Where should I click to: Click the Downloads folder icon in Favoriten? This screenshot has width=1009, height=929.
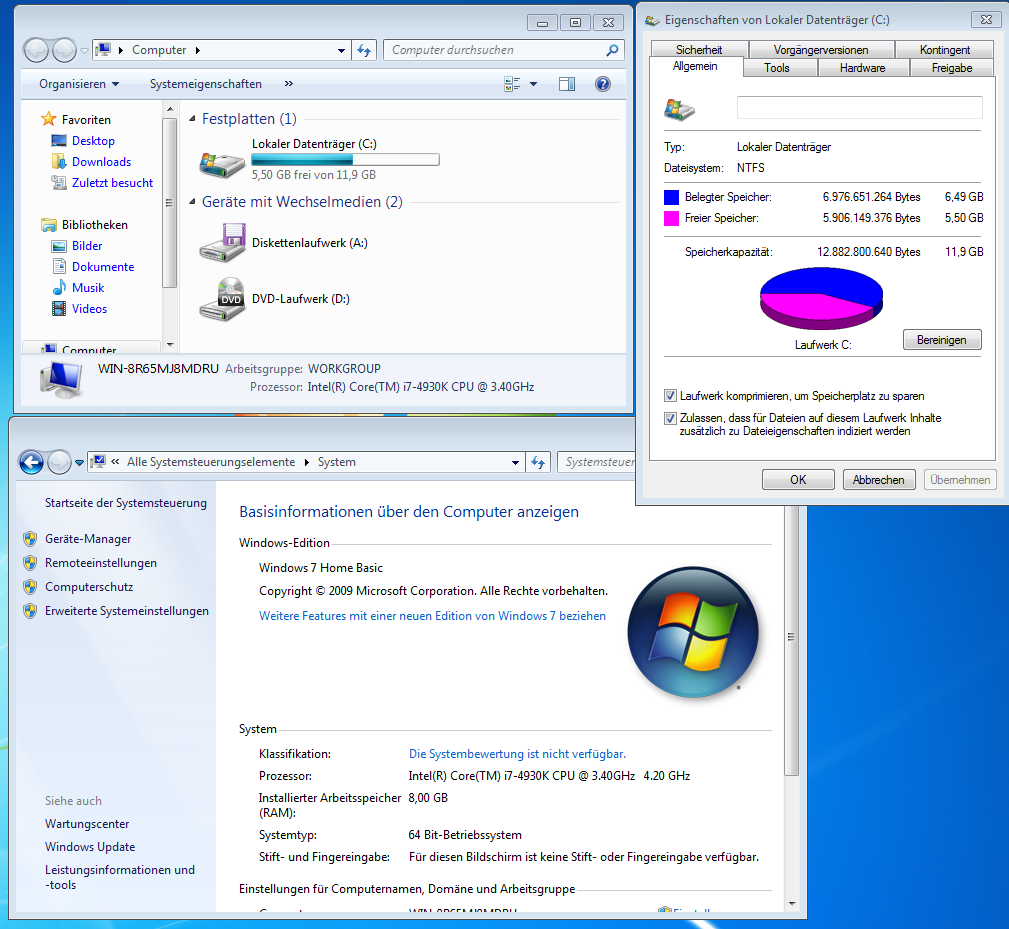[x=59, y=161]
